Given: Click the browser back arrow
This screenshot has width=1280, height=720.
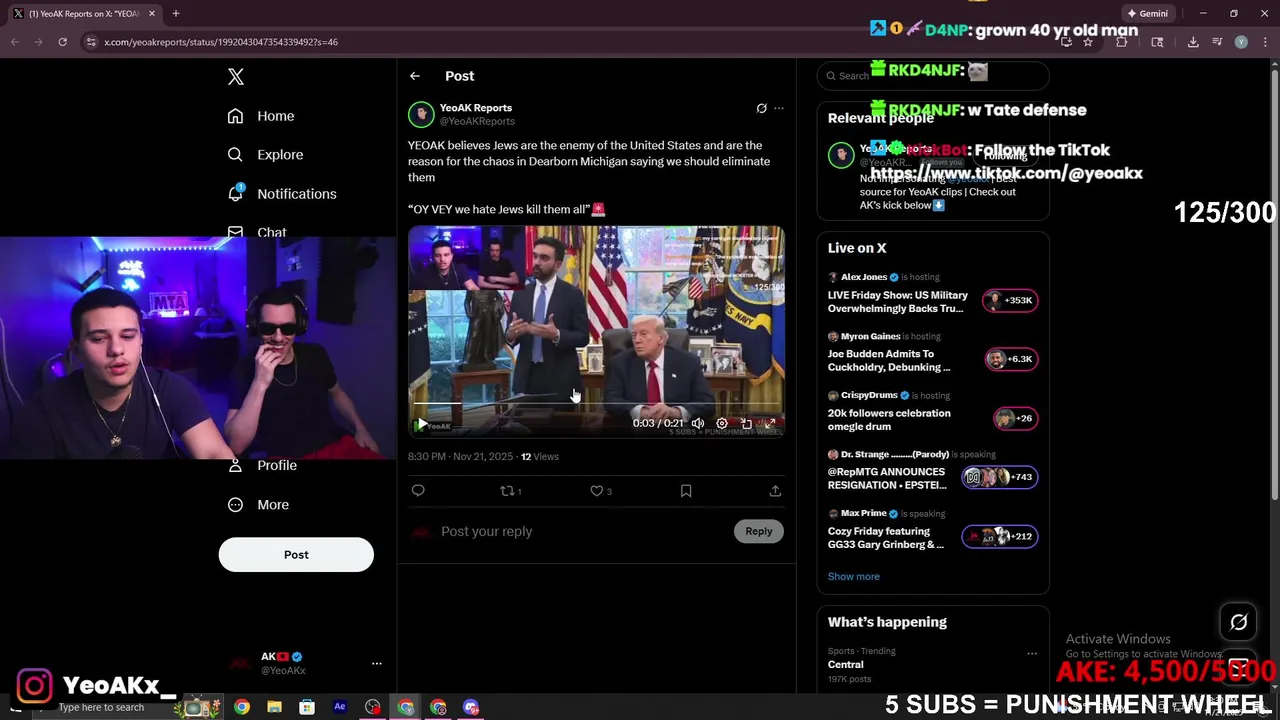Looking at the screenshot, I should (x=15, y=42).
